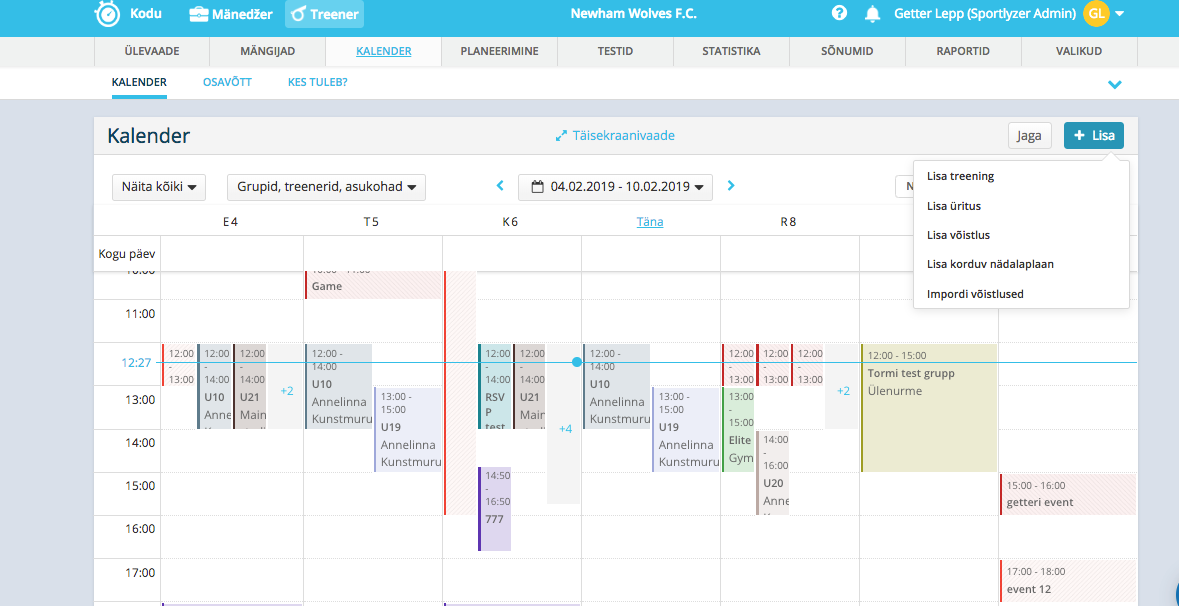
Task: Click the GL user avatar
Action: 1096,14
